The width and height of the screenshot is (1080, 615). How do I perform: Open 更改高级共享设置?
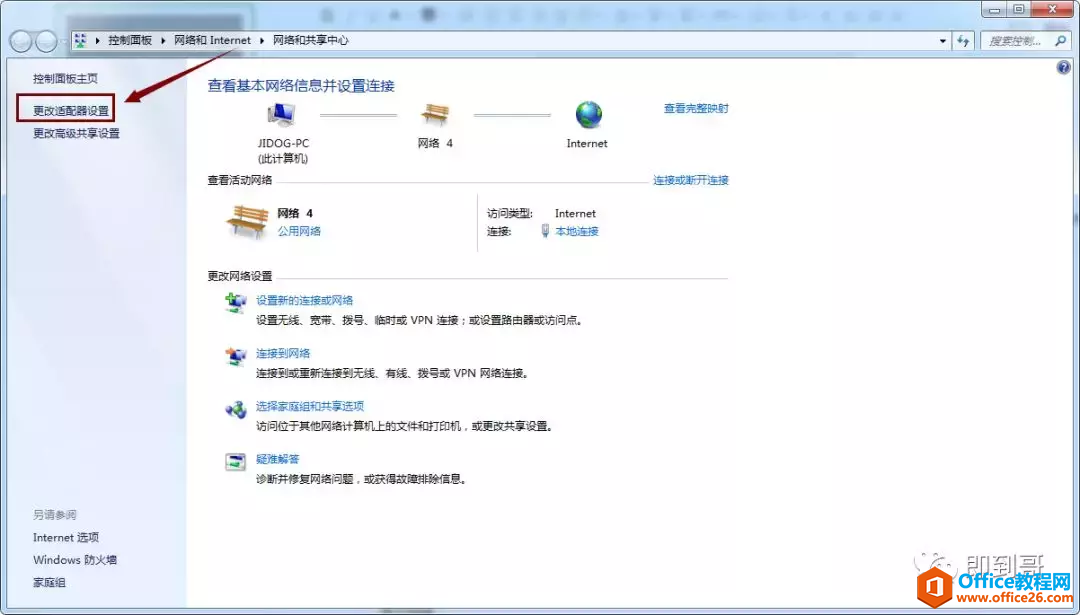(x=76, y=134)
